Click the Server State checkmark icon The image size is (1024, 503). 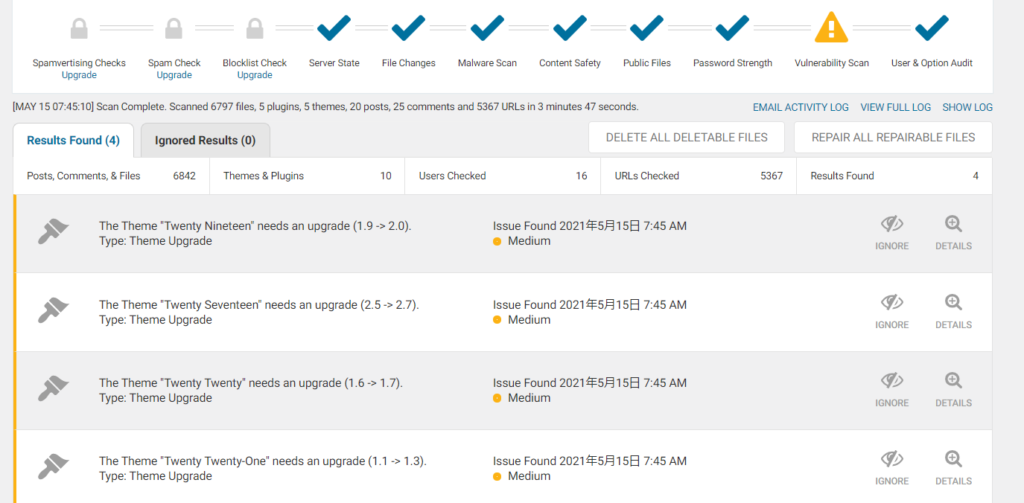(334, 27)
